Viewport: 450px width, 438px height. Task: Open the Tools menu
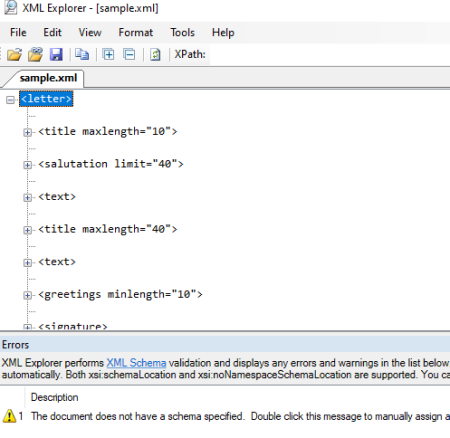183,33
